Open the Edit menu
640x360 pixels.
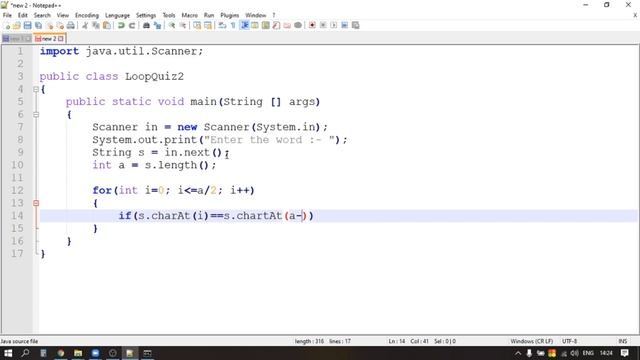point(22,15)
